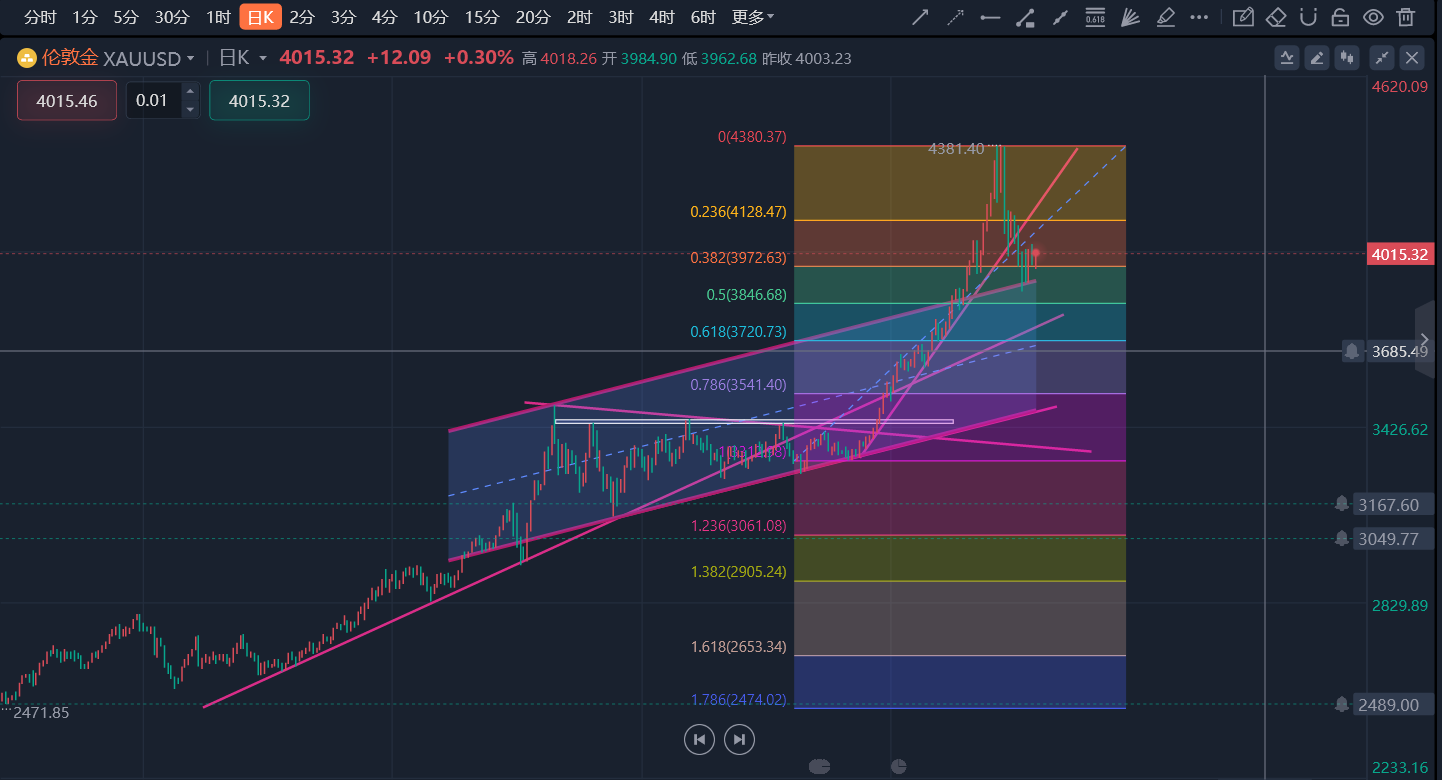This screenshot has width=1442, height=780.
Task: Open the indicators panel icon
Action: point(1287,58)
